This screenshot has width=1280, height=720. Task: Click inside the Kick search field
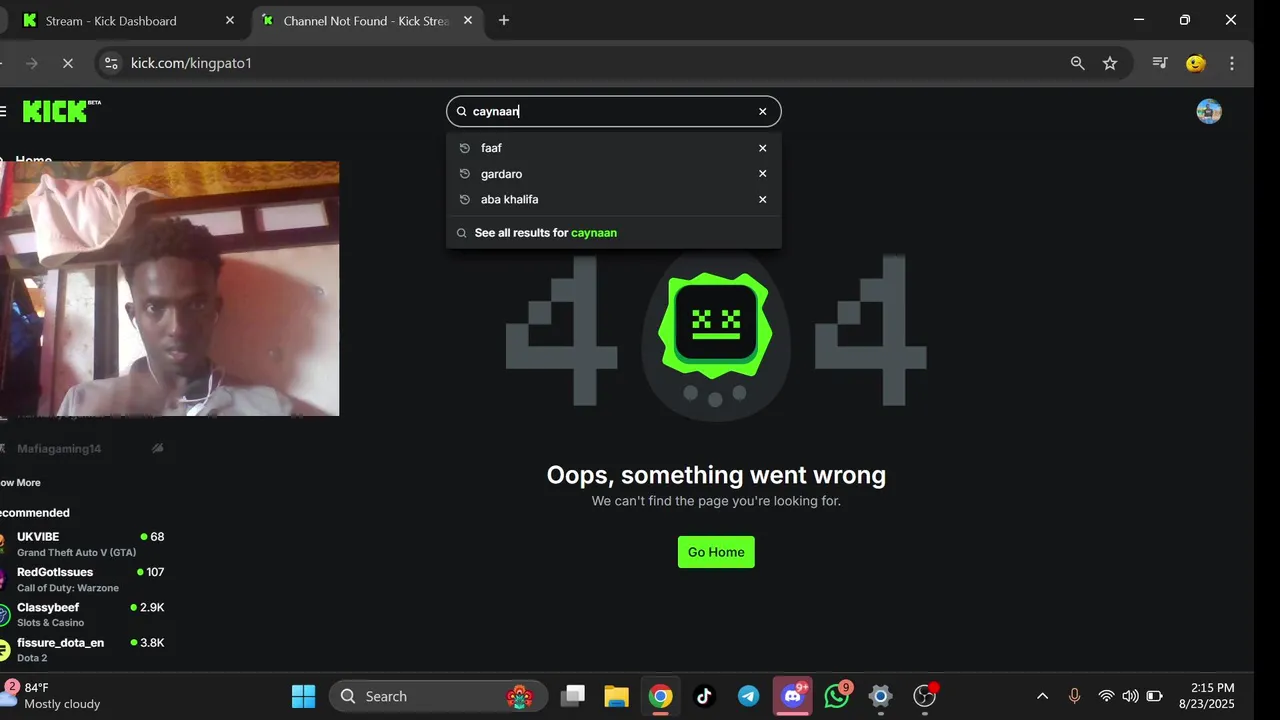(x=613, y=111)
